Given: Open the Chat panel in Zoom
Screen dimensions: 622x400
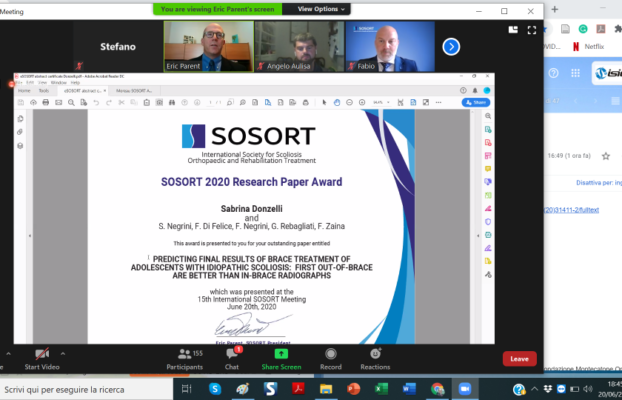Looking at the screenshot, I should click(232, 359).
